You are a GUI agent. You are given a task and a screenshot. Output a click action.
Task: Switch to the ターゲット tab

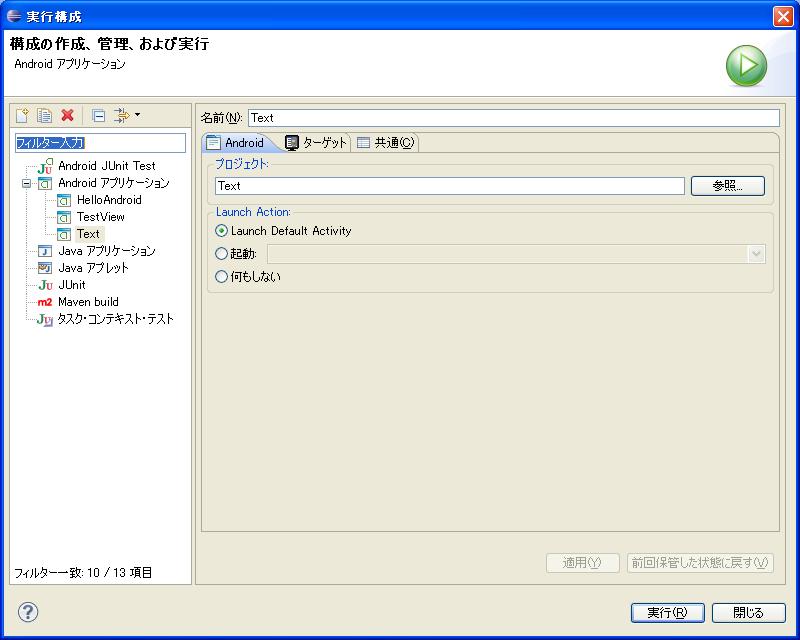click(x=316, y=143)
